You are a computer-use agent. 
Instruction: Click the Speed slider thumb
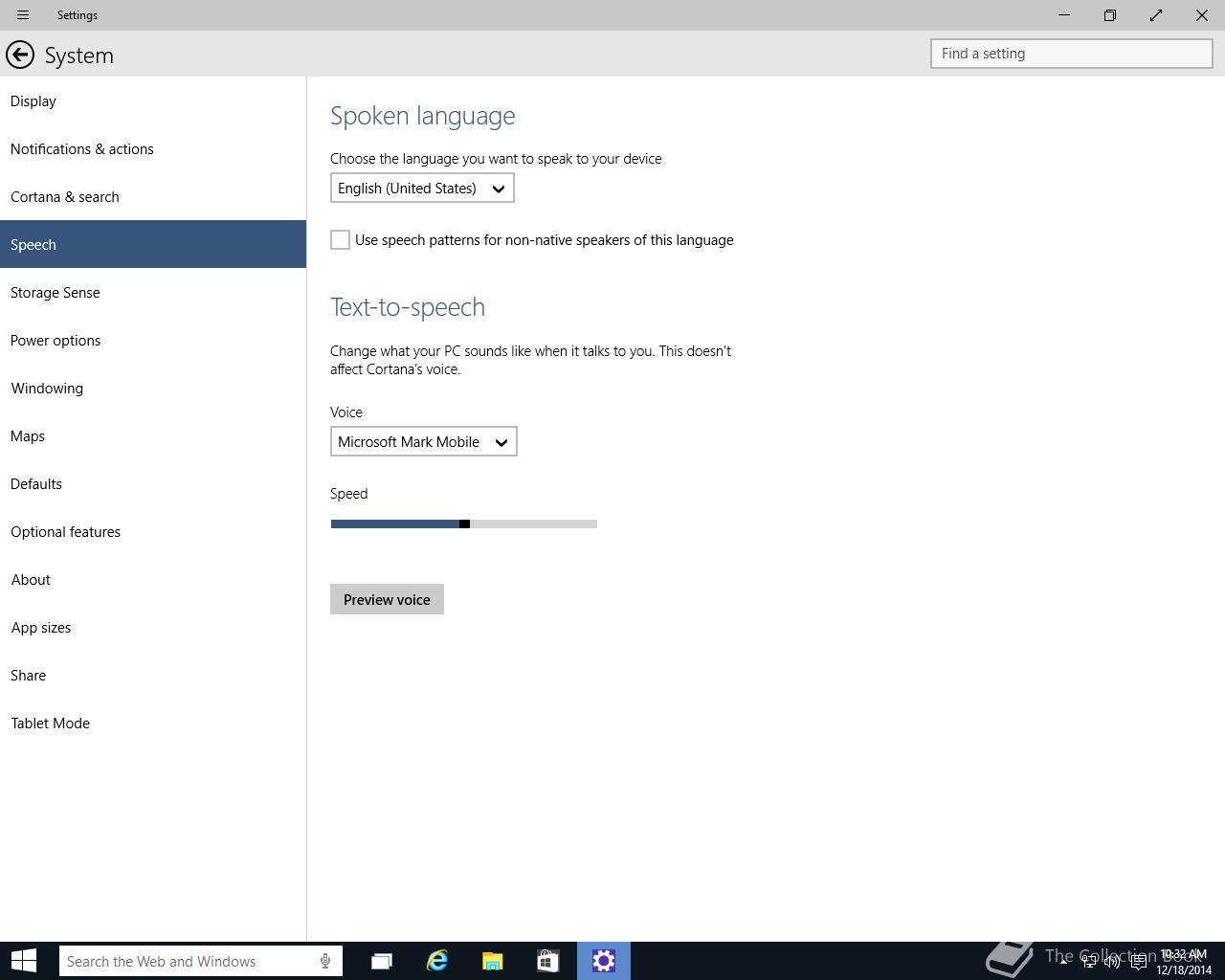464,523
